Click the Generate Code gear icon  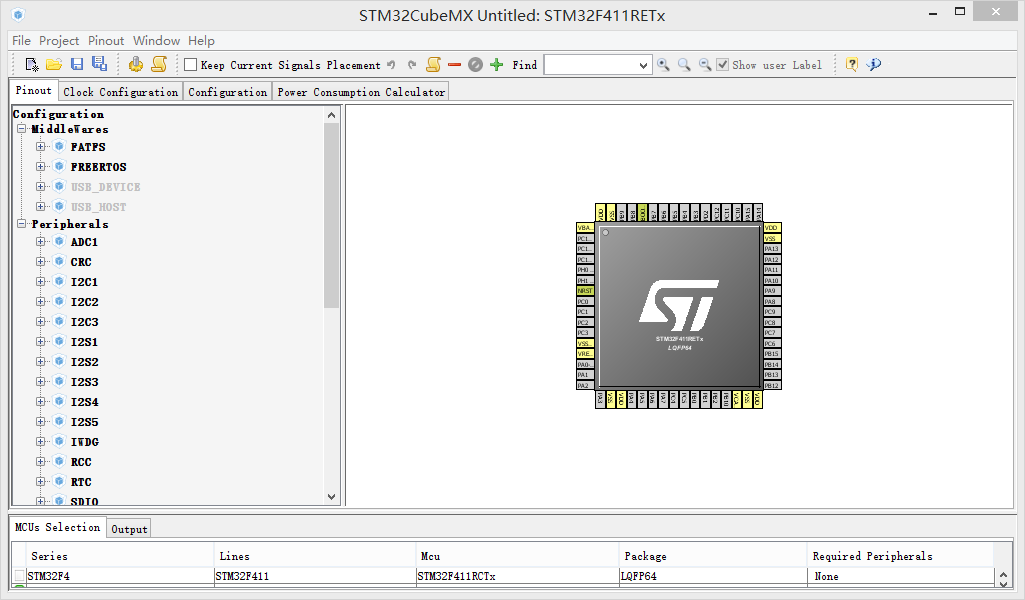(x=136, y=64)
